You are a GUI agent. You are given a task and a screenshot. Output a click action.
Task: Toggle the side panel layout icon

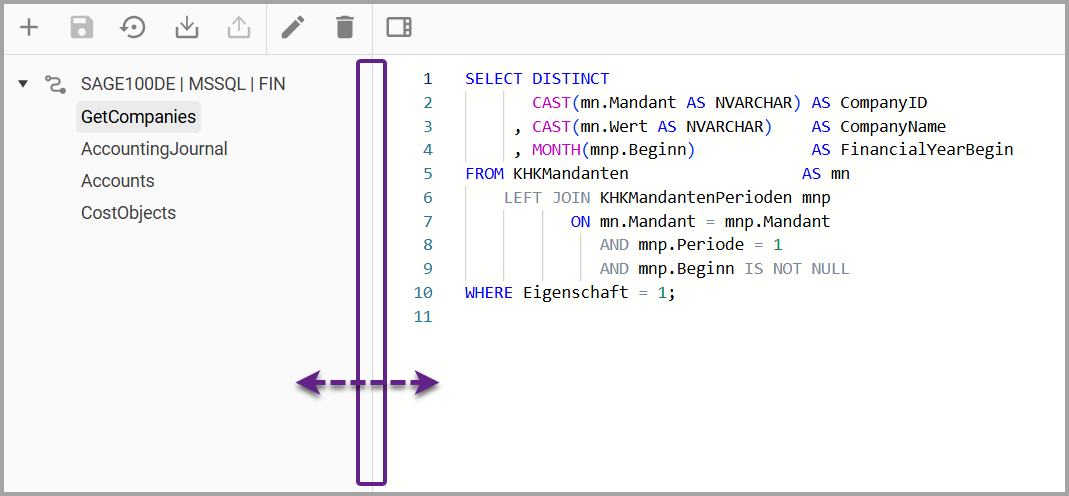click(399, 27)
